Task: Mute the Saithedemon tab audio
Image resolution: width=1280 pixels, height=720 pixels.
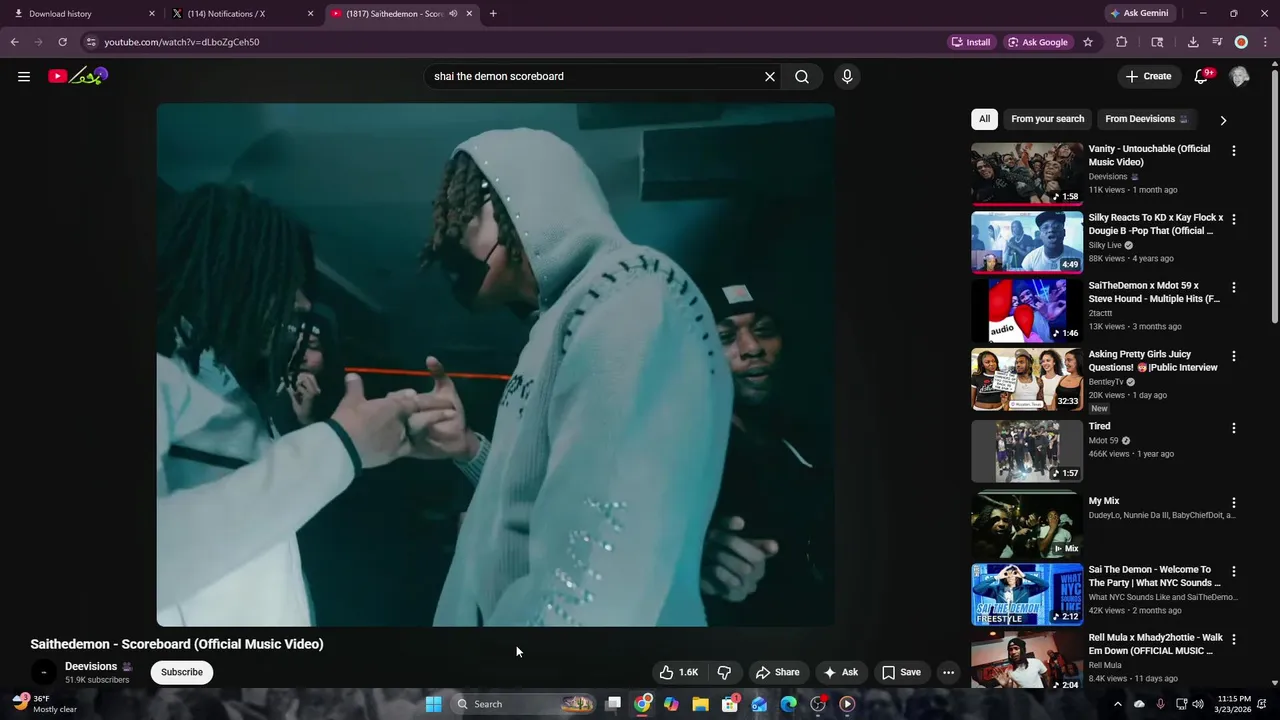Action: point(453,13)
